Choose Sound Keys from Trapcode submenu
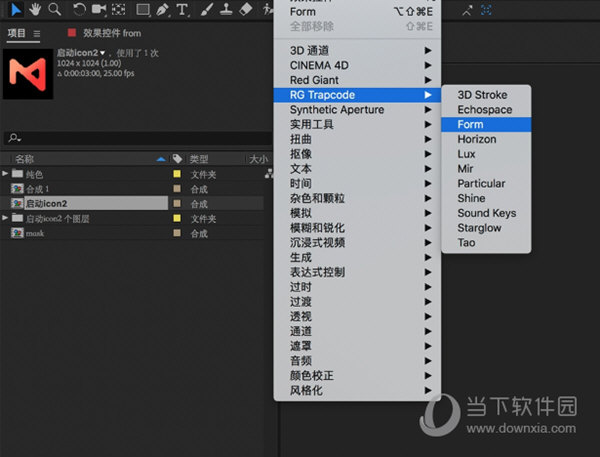600x457 pixels. click(486, 213)
